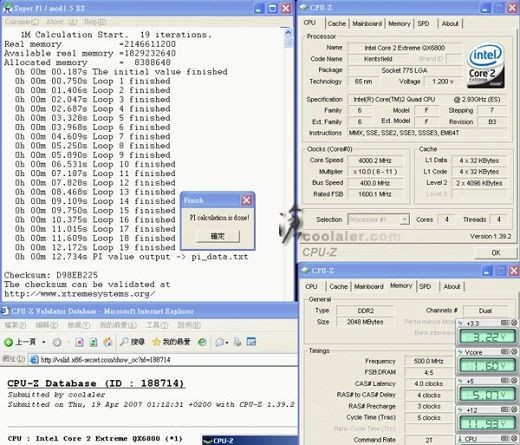Open the About tab in the lower CPU-Z window
Image resolution: width=520 pixels, height=445 pixels.
(x=452, y=287)
